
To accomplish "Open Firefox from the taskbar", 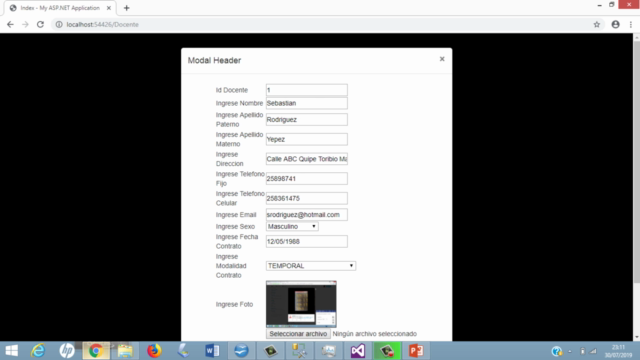I will click(x=154, y=351).
